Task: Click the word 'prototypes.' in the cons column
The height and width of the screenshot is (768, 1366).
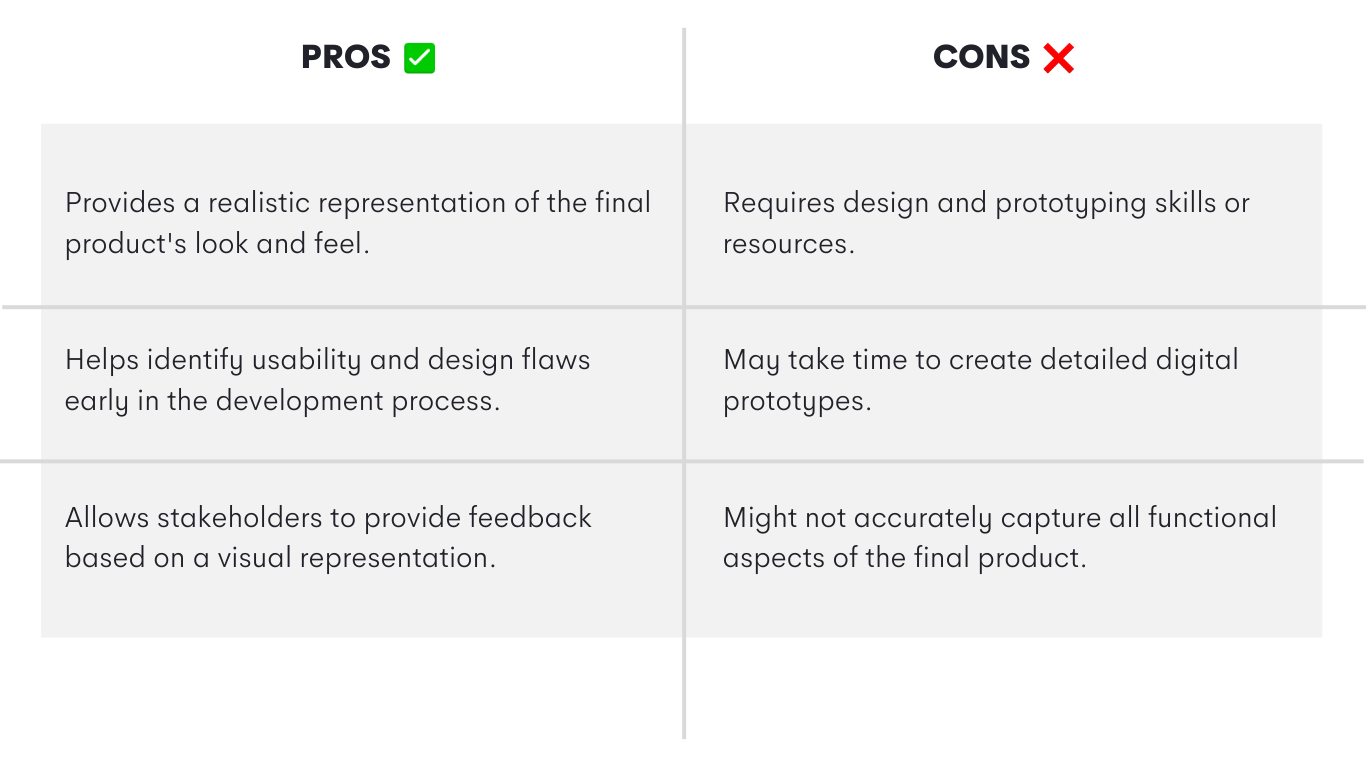Action: pos(797,401)
